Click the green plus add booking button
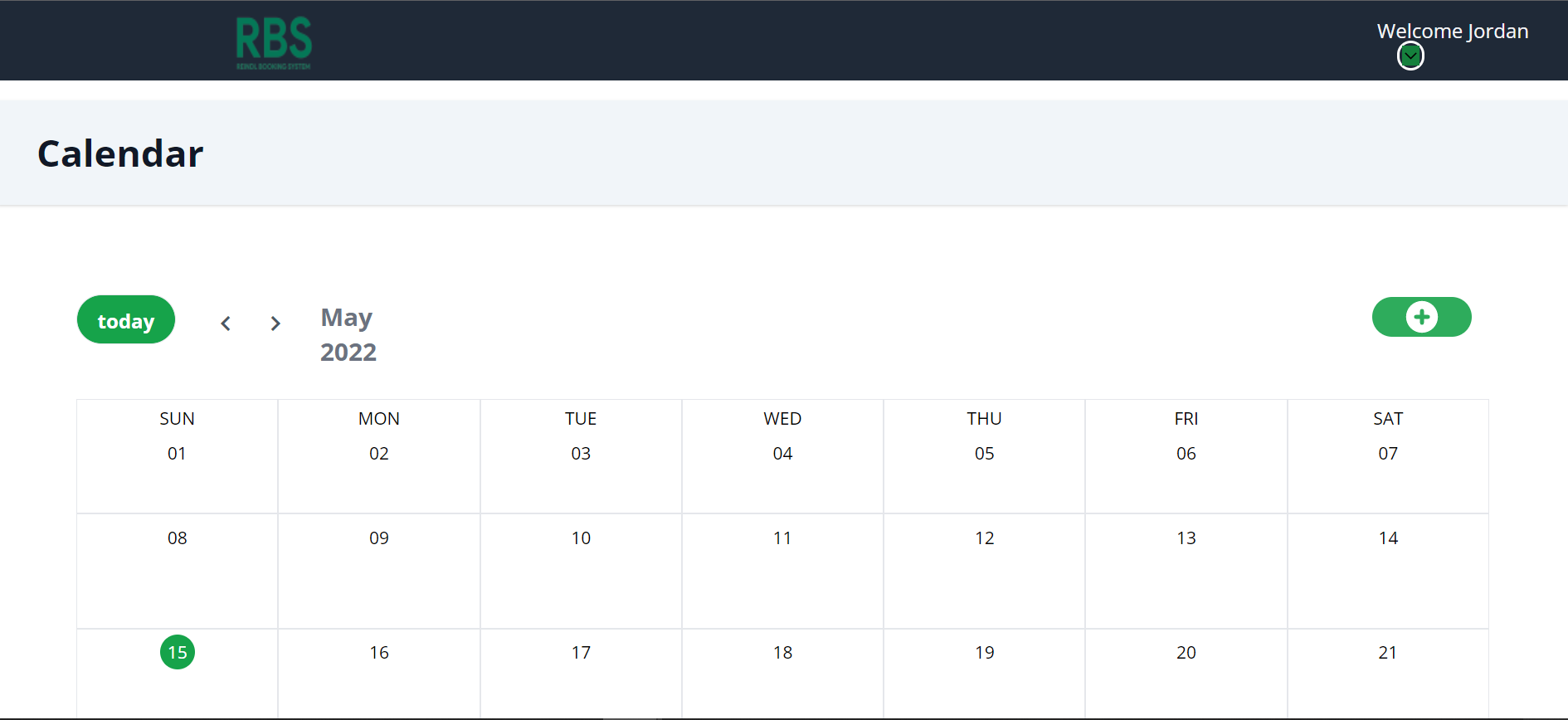This screenshot has height=720, width=1568. [x=1421, y=317]
